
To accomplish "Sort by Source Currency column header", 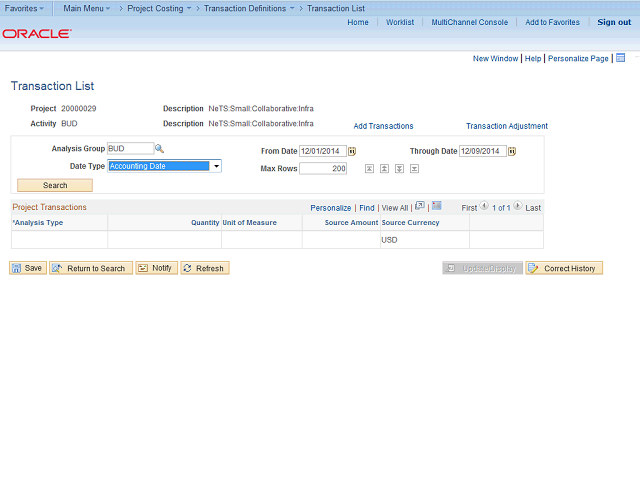I will [410, 222].
